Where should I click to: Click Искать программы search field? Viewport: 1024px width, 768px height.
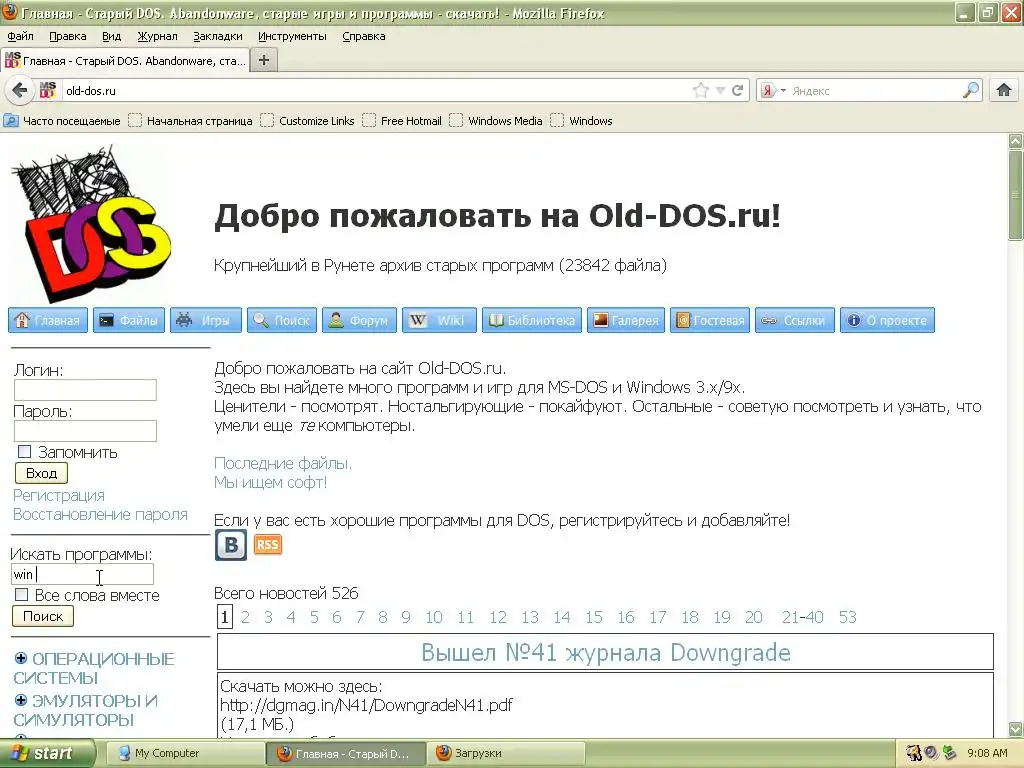coord(82,574)
